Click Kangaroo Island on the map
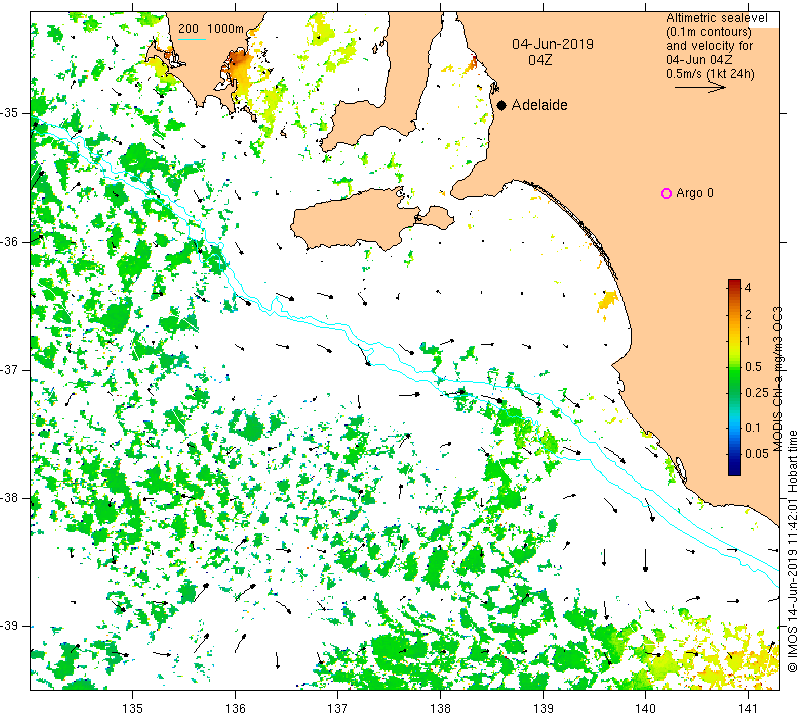Image resolution: width=800 pixels, height=720 pixels. [x=357, y=219]
